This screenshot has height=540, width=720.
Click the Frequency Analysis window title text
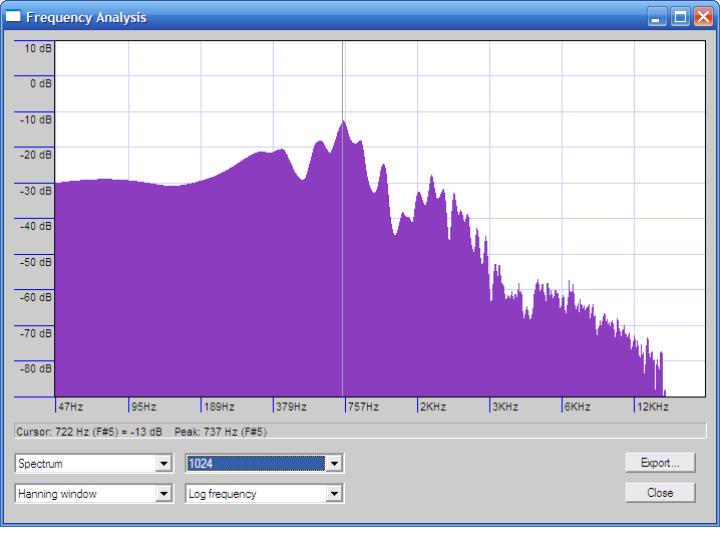[86, 17]
